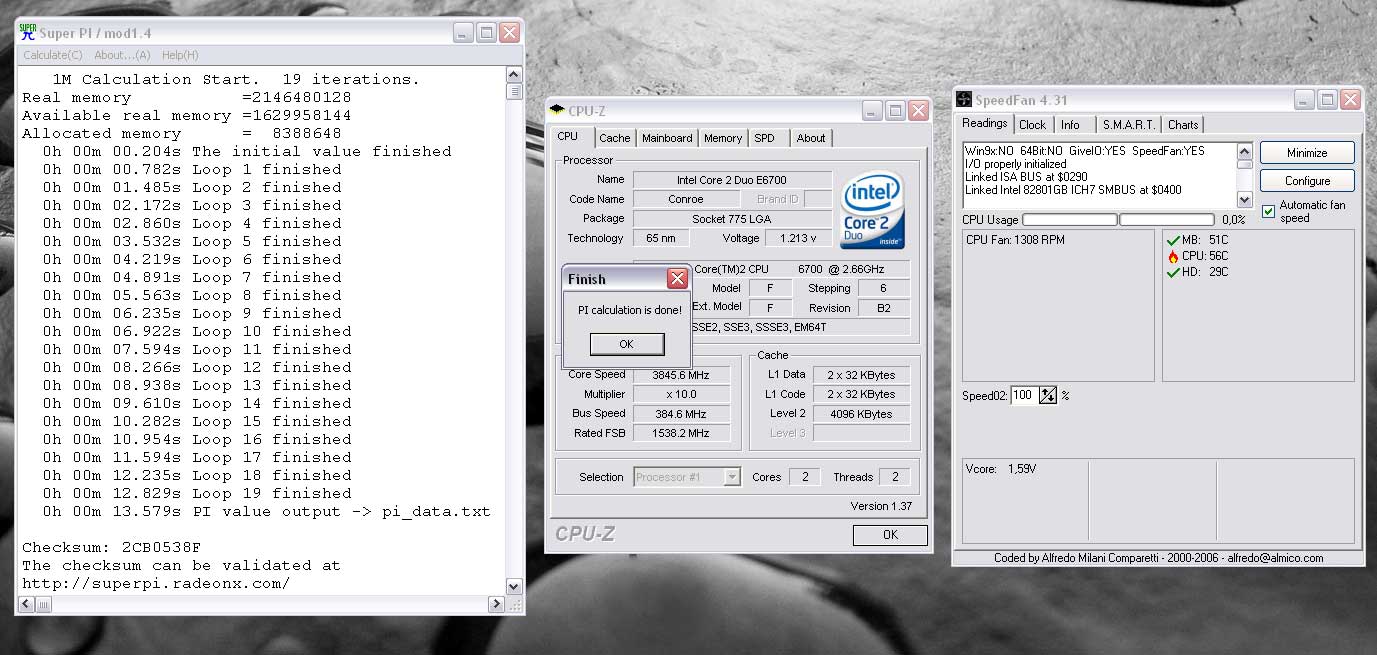1377x655 pixels.
Task: Click the Name field Intel Core 2 Duo E6700
Action: point(732,180)
